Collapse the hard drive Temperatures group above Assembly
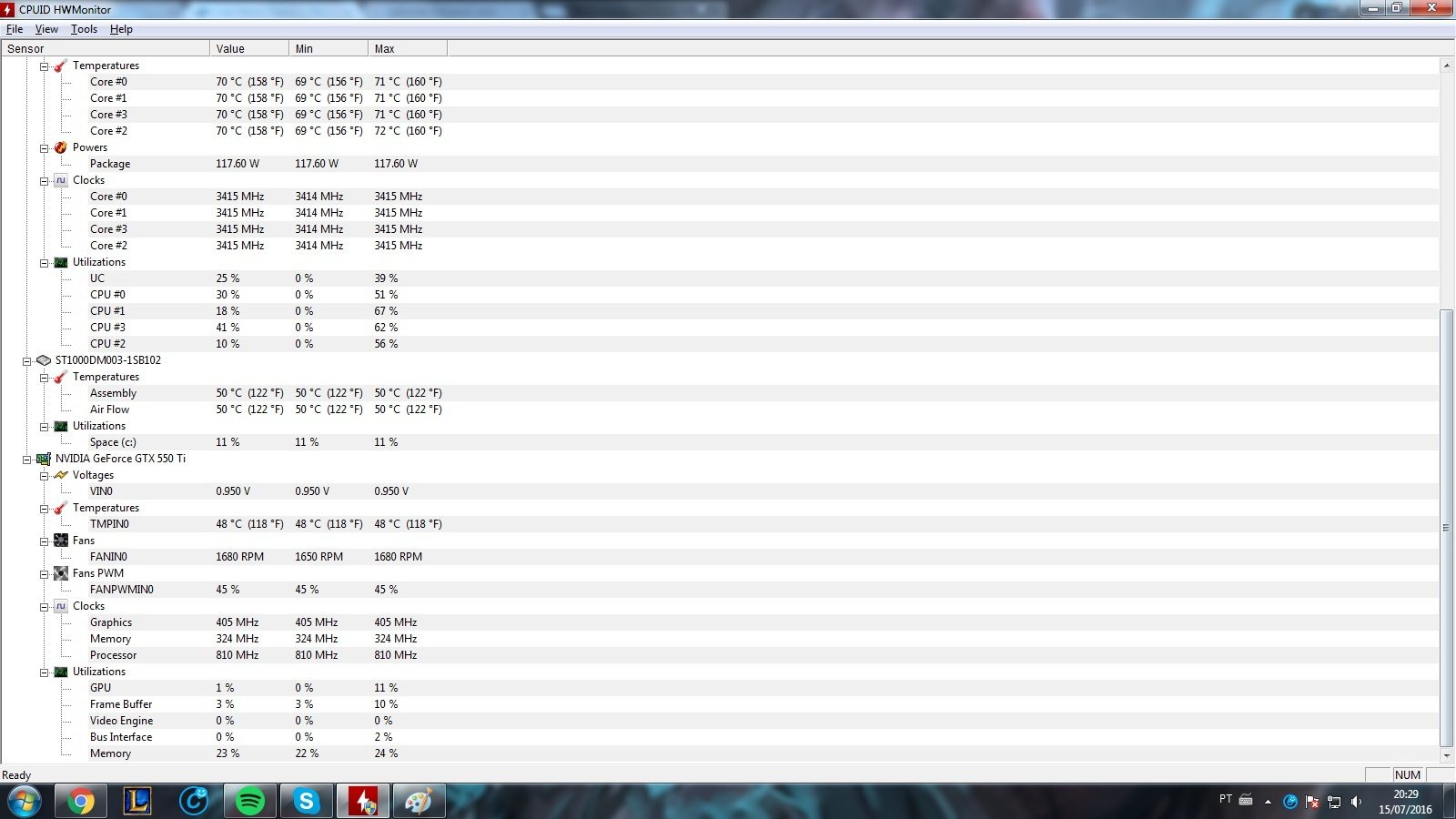The image size is (1456, 819). point(44,378)
